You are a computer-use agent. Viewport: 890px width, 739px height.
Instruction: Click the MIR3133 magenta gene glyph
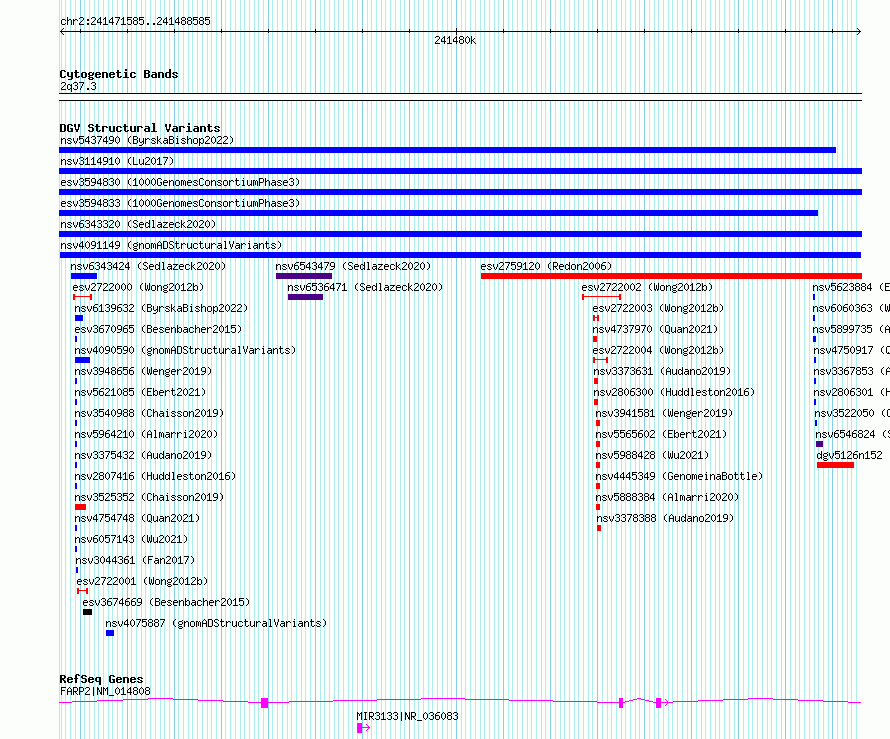pyautogui.click(x=363, y=728)
